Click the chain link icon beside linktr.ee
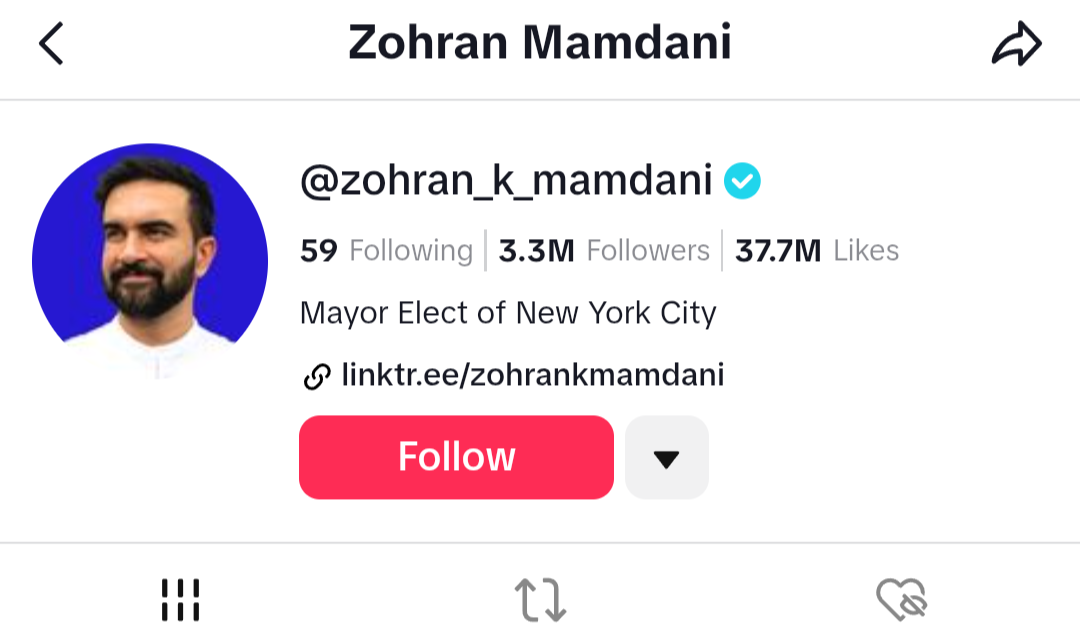The height and width of the screenshot is (644, 1080). point(316,376)
